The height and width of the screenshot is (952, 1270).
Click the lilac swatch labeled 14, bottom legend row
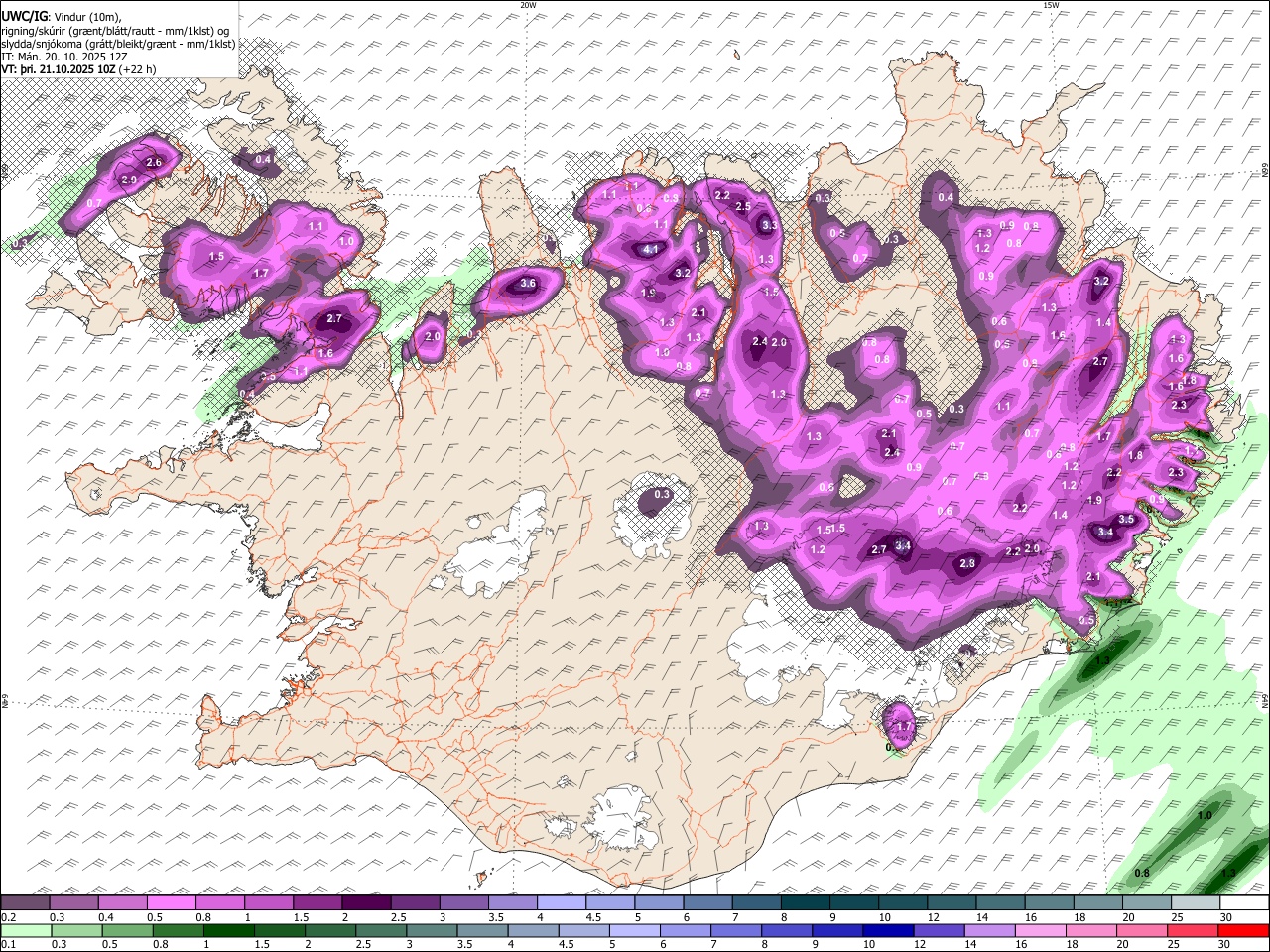(989, 930)
